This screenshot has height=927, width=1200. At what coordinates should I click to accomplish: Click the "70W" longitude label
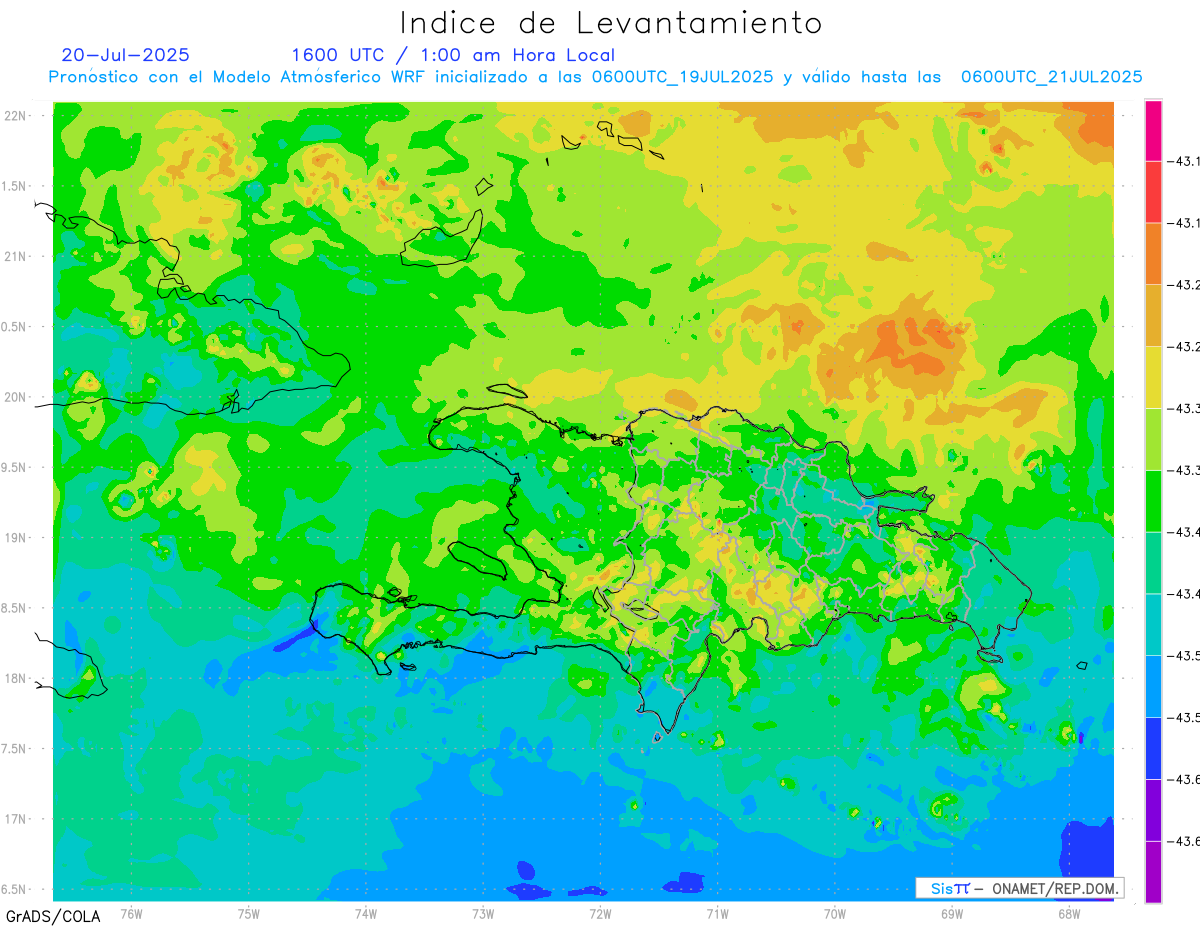pyautogui.click(x=835, y=913)
